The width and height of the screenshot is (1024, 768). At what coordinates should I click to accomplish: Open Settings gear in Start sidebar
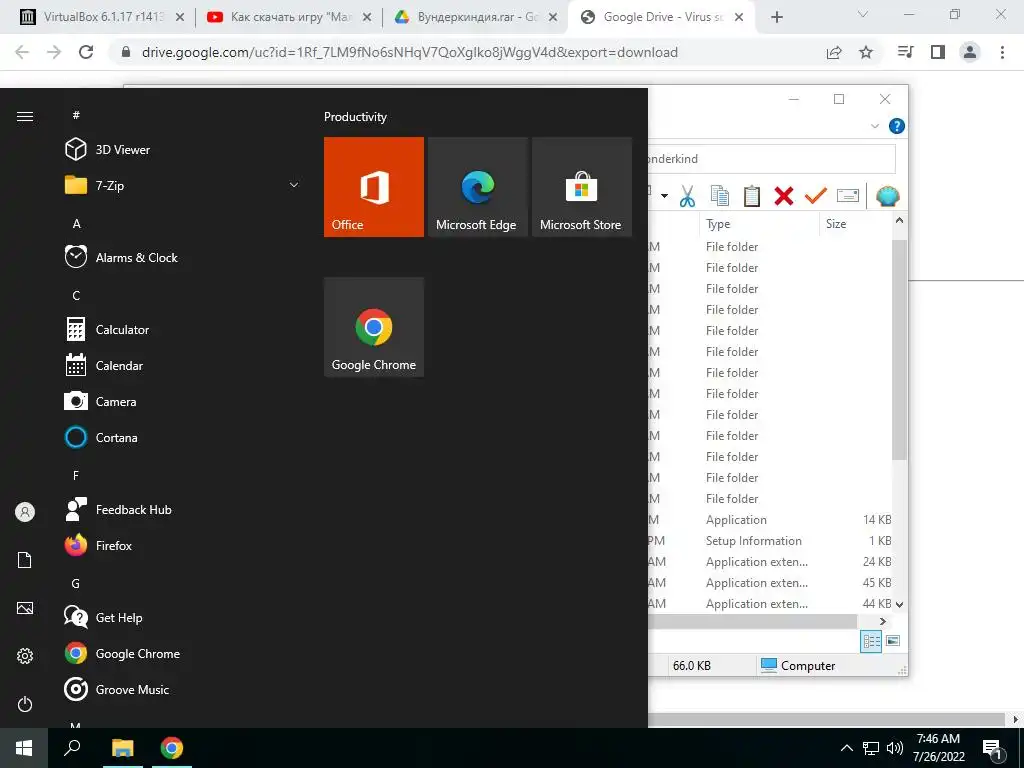(x=25, y=656)
